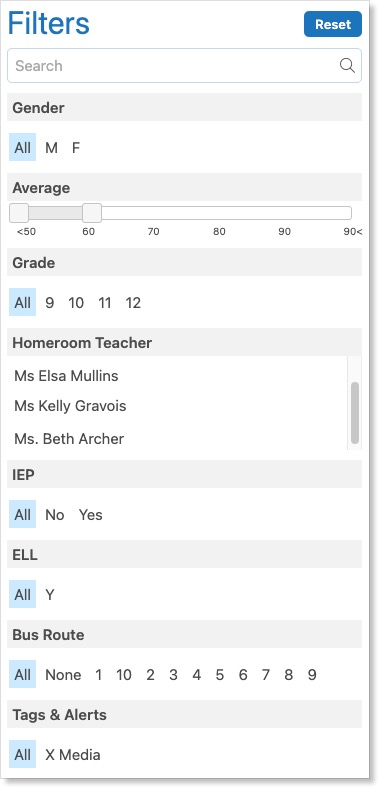Select Y under ELL filter
The image size is (380, 789).
click(x=50, y=595)
